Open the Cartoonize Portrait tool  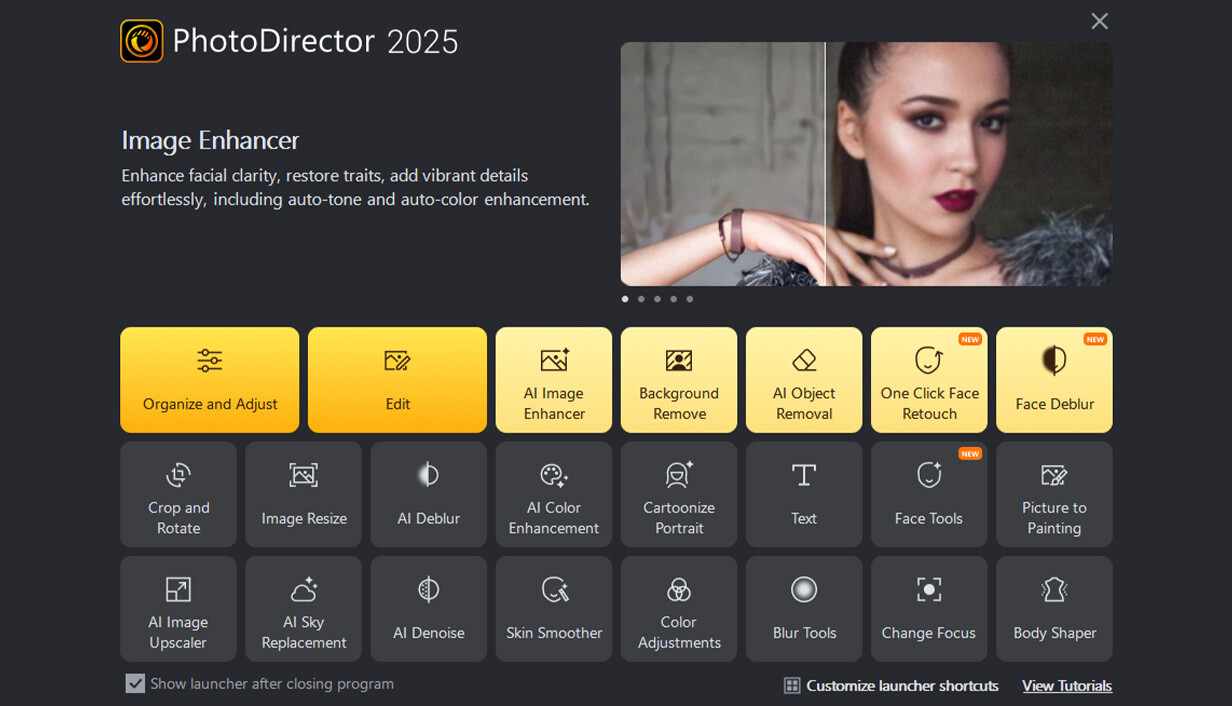coord(679,495)
